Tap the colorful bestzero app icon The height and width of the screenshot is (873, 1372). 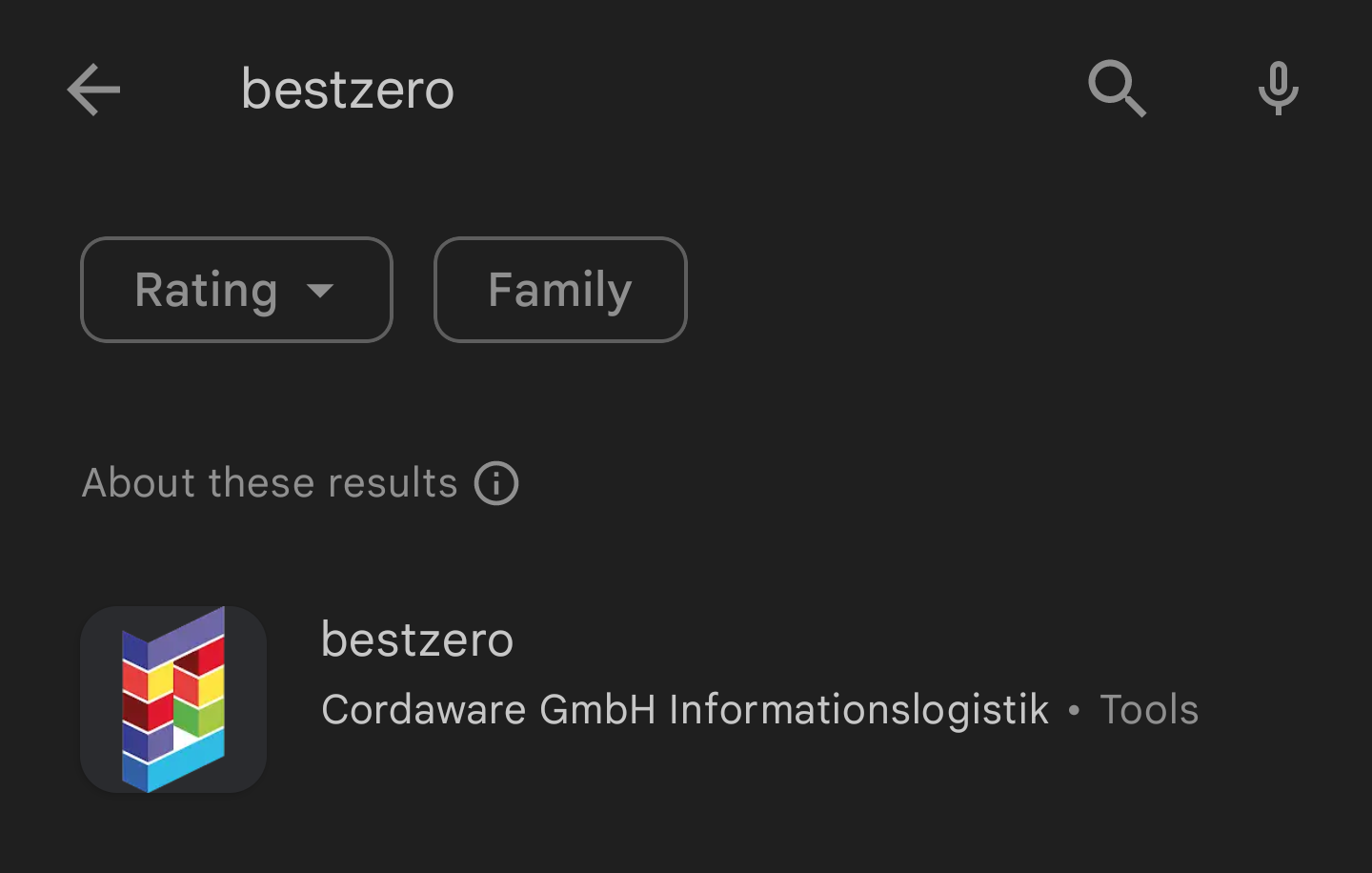[x=173, y=700]
